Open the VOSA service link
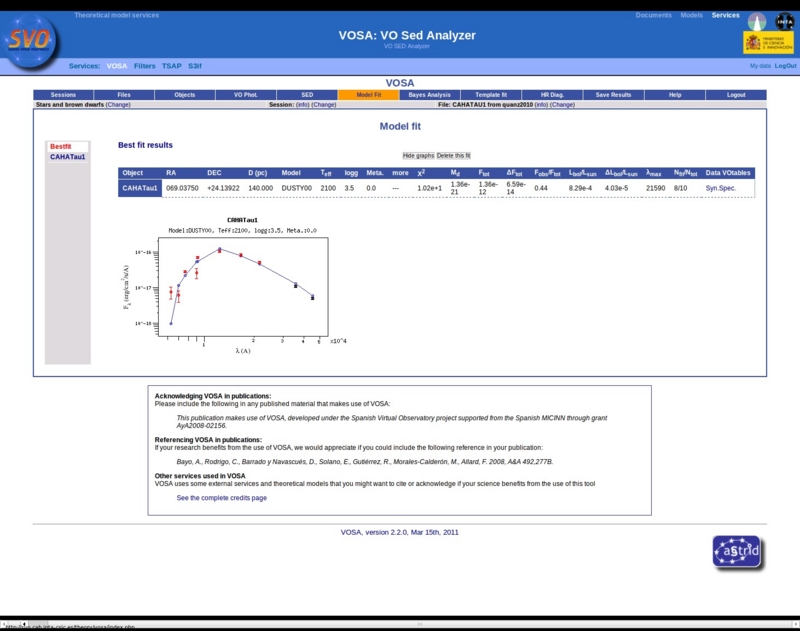The image size is (800, 631). click(x=117, y=66)
